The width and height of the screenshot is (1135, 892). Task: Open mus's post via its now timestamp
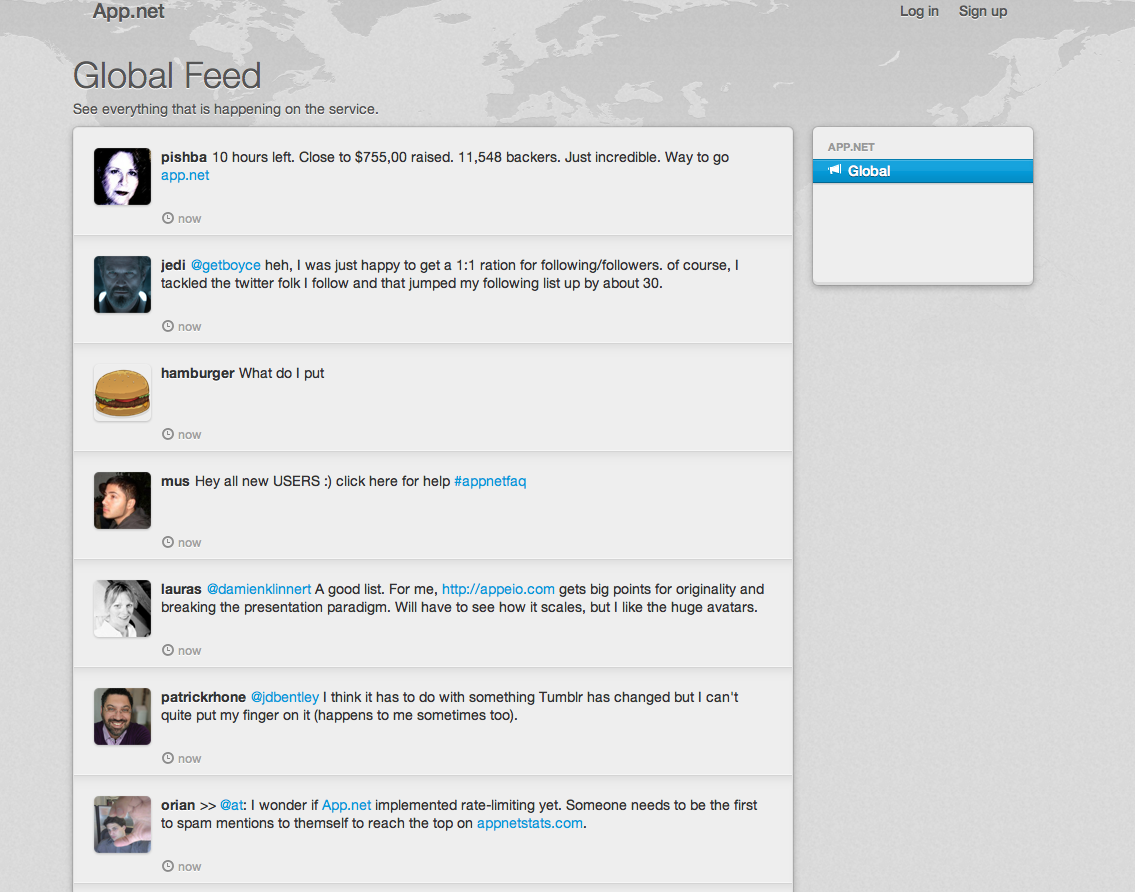tap(190, 542)
